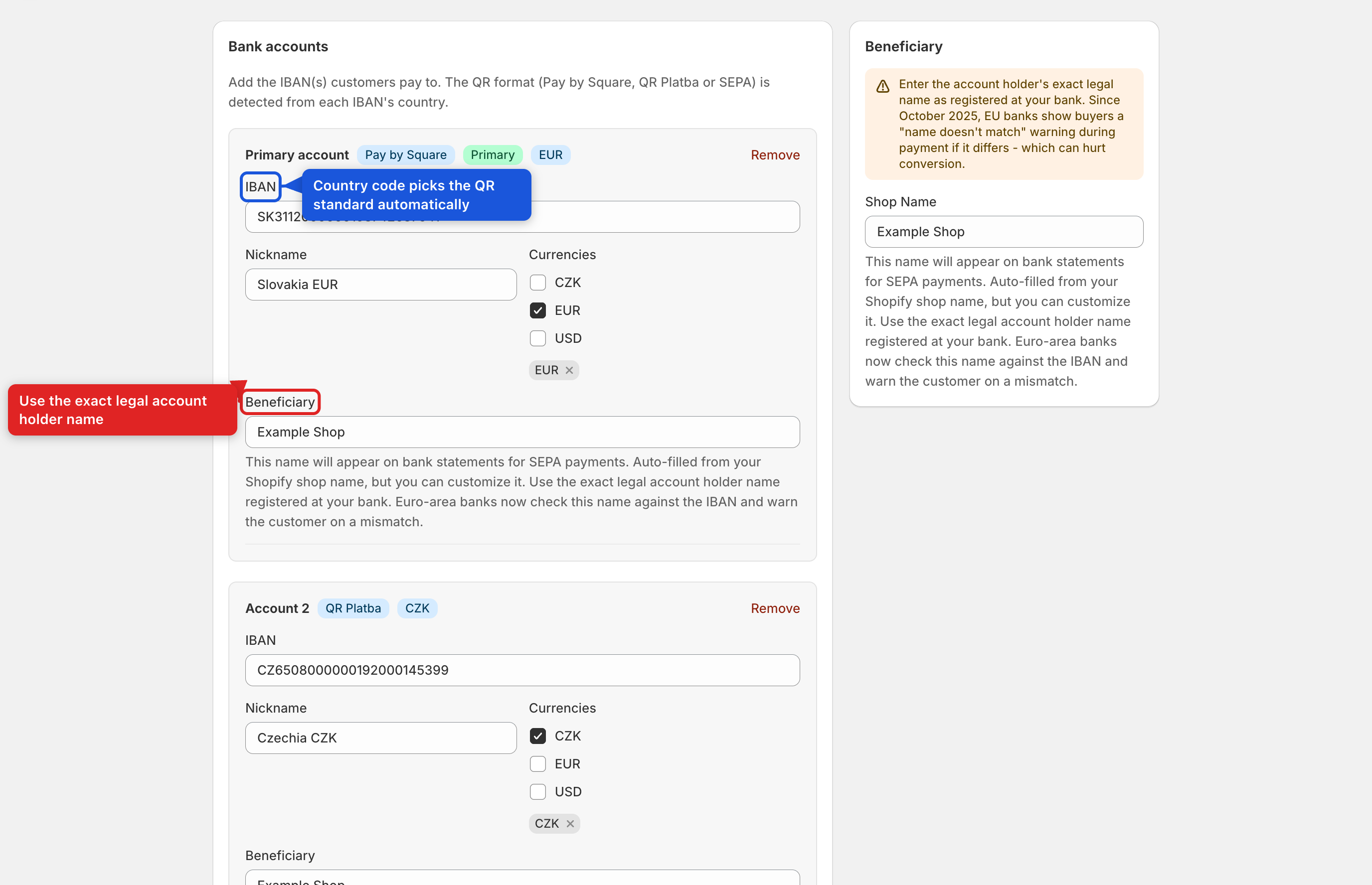1372x885 pixels.
Task: Uncheck EUR currency for Primary account
Action: [x=537, y=310]
